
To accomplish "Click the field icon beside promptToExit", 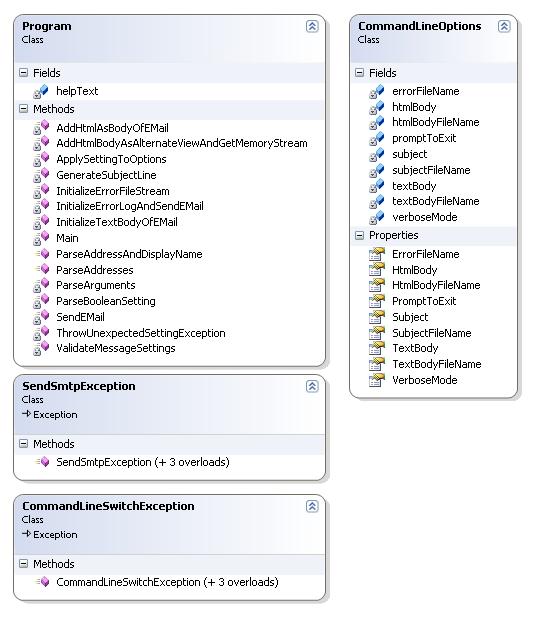I will pos(376,139).
